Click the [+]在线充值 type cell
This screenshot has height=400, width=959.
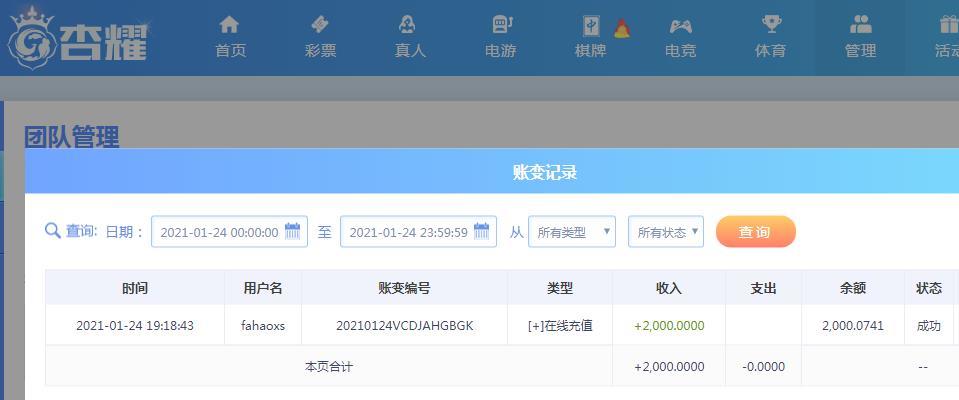[x=560, y=326]
